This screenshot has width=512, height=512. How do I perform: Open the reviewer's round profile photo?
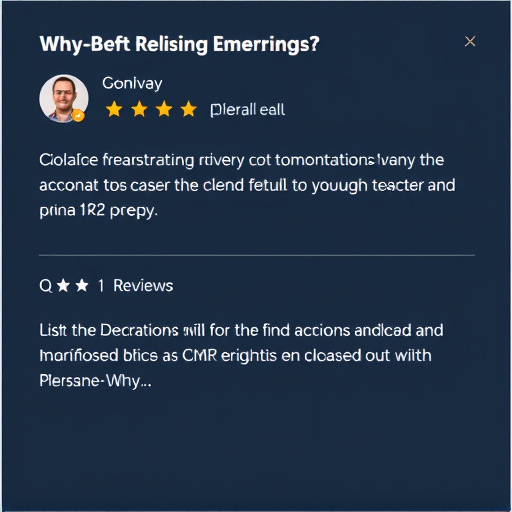(64, 98)
